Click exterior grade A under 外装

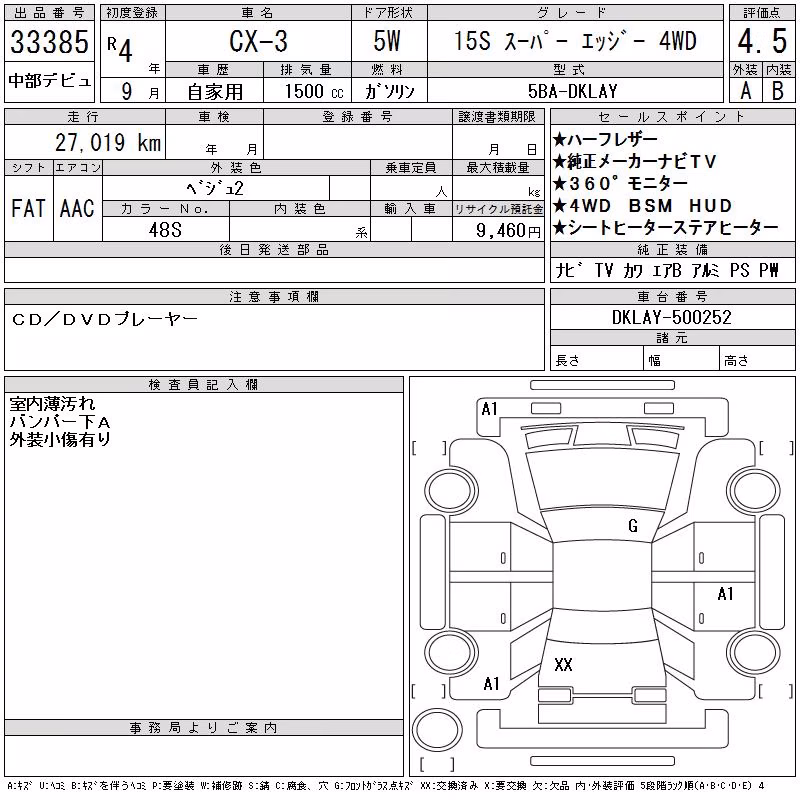coord(746,91)
